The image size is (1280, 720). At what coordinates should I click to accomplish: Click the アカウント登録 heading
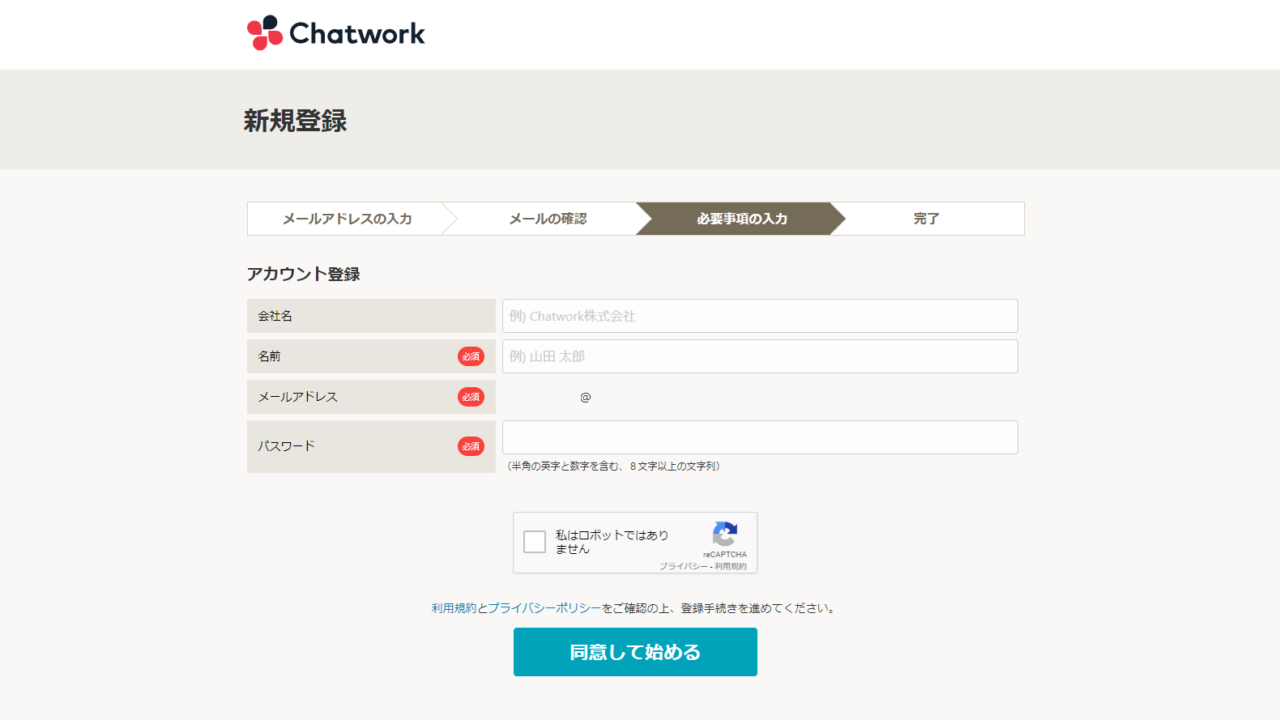(x=303, y=274)
